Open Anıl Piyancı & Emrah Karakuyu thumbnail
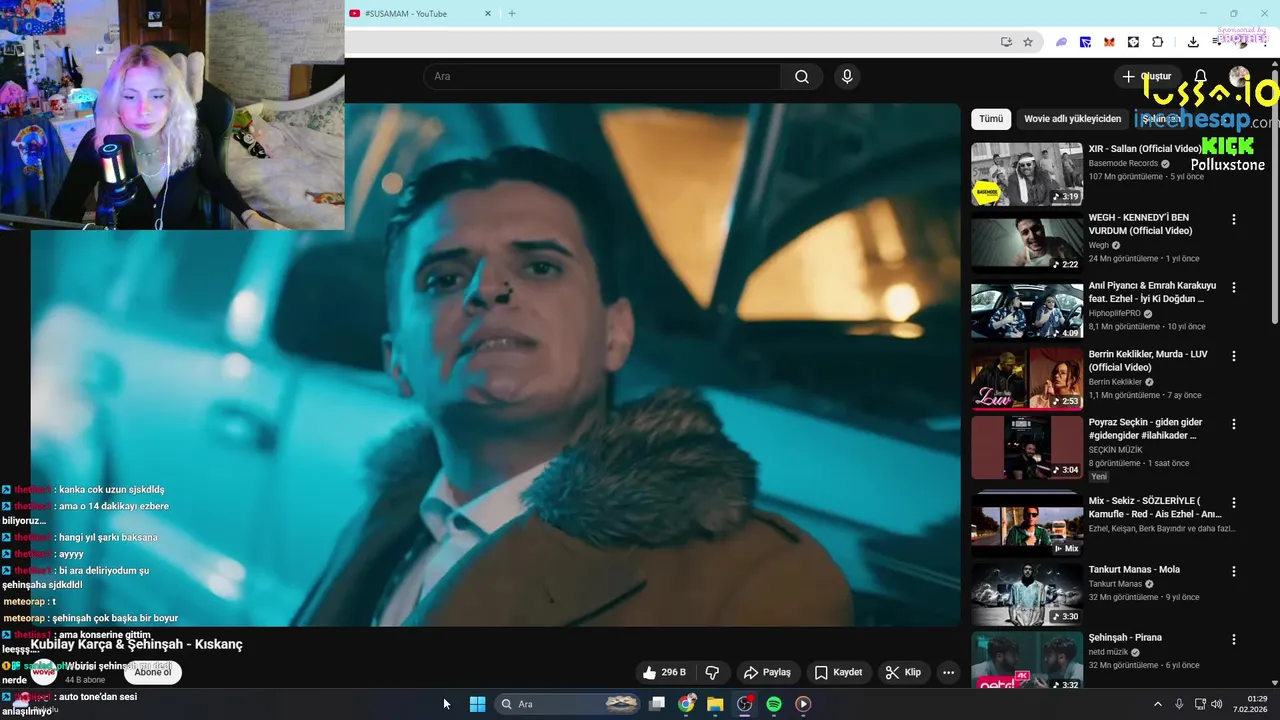This screenshot has height=720, width=1280. (1027, 310)
